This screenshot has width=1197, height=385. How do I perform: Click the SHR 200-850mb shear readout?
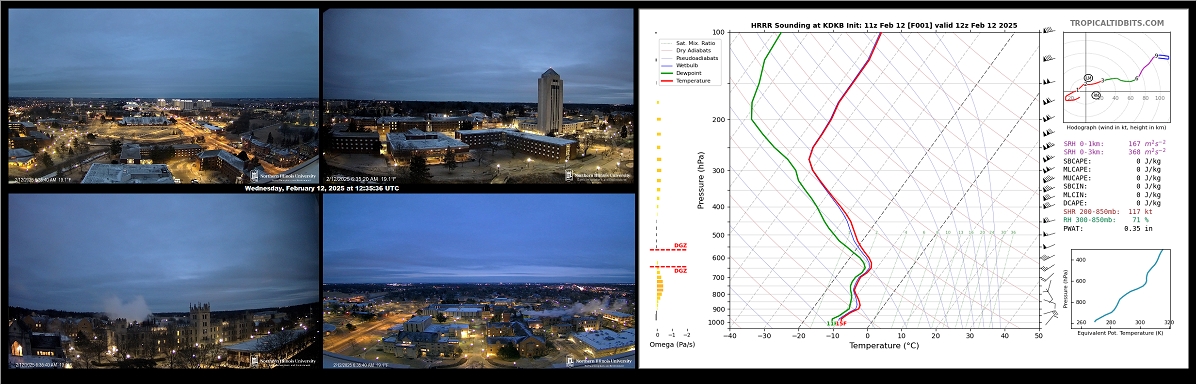[x=1112, y=212]
